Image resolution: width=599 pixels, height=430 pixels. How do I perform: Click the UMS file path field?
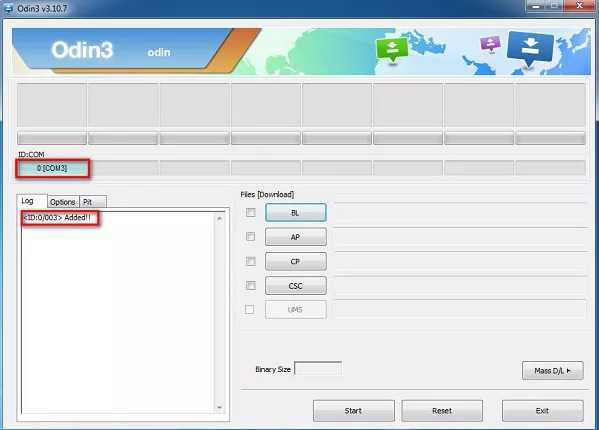point(460,309)
